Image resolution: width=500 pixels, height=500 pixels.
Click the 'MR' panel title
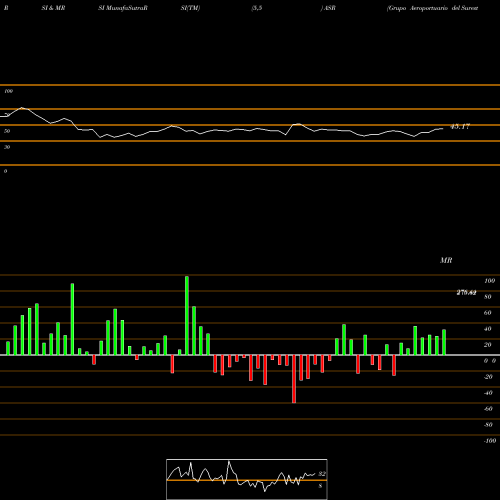pyautogui.click(x=446, y=260)
